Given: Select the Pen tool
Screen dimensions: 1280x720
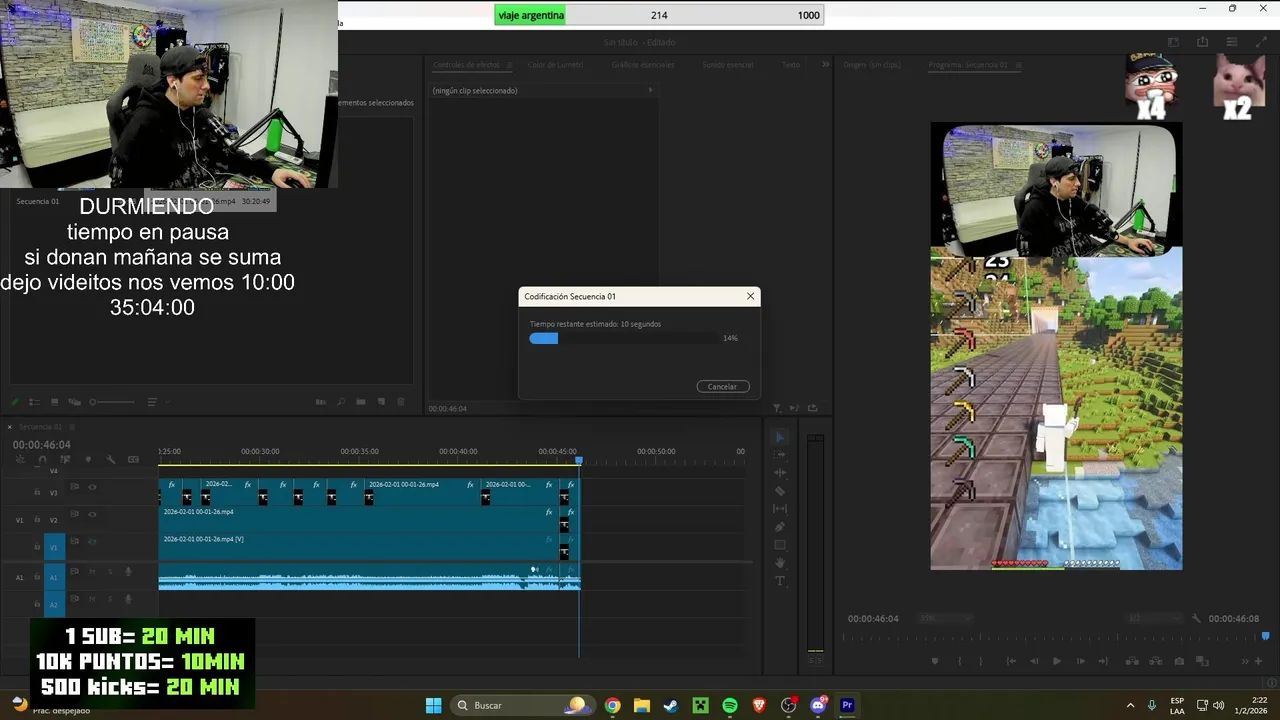Looking at the screenshot, I should coord(780,527).
